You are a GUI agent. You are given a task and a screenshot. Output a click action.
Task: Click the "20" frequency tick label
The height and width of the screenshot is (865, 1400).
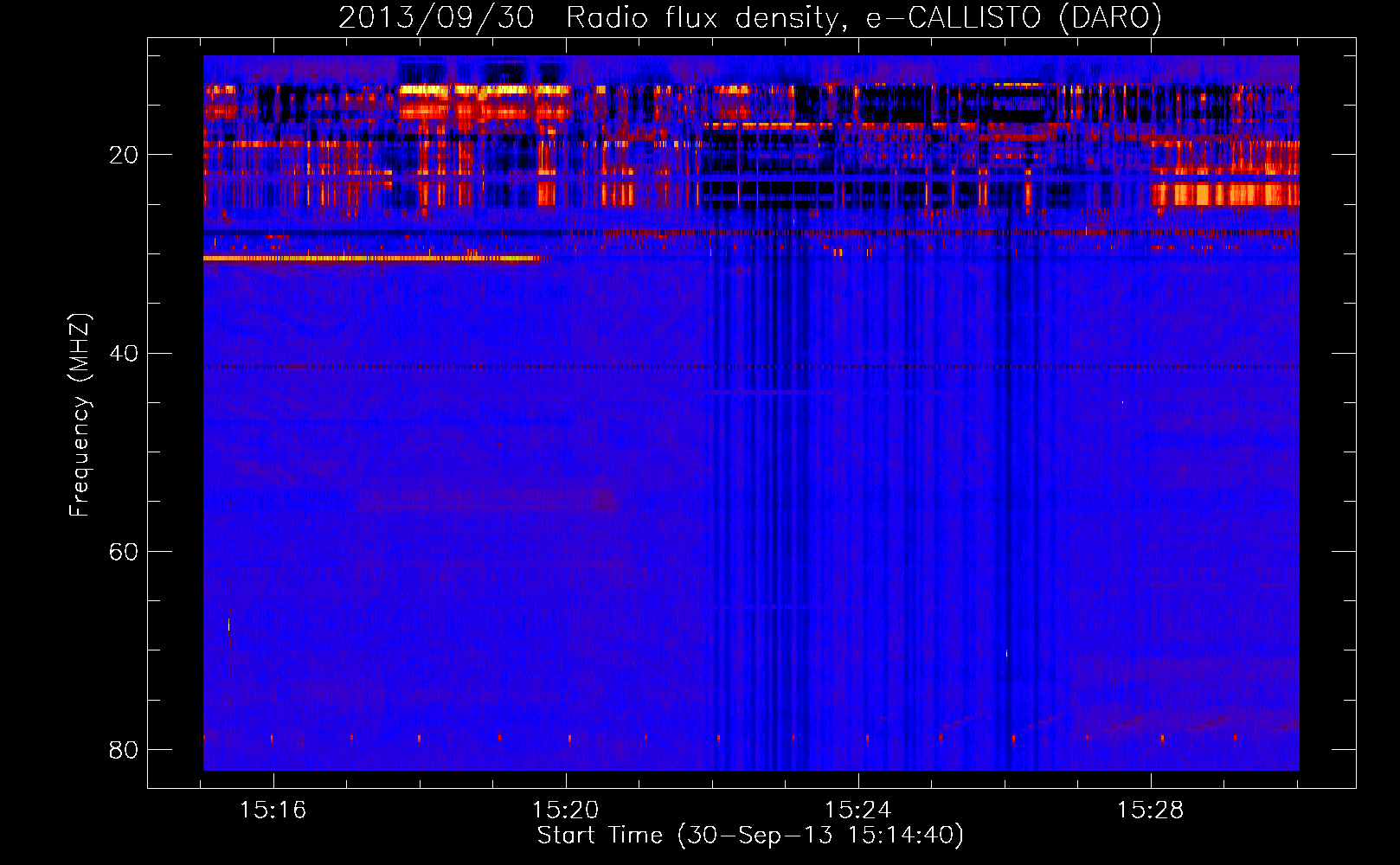pos(124,156)
